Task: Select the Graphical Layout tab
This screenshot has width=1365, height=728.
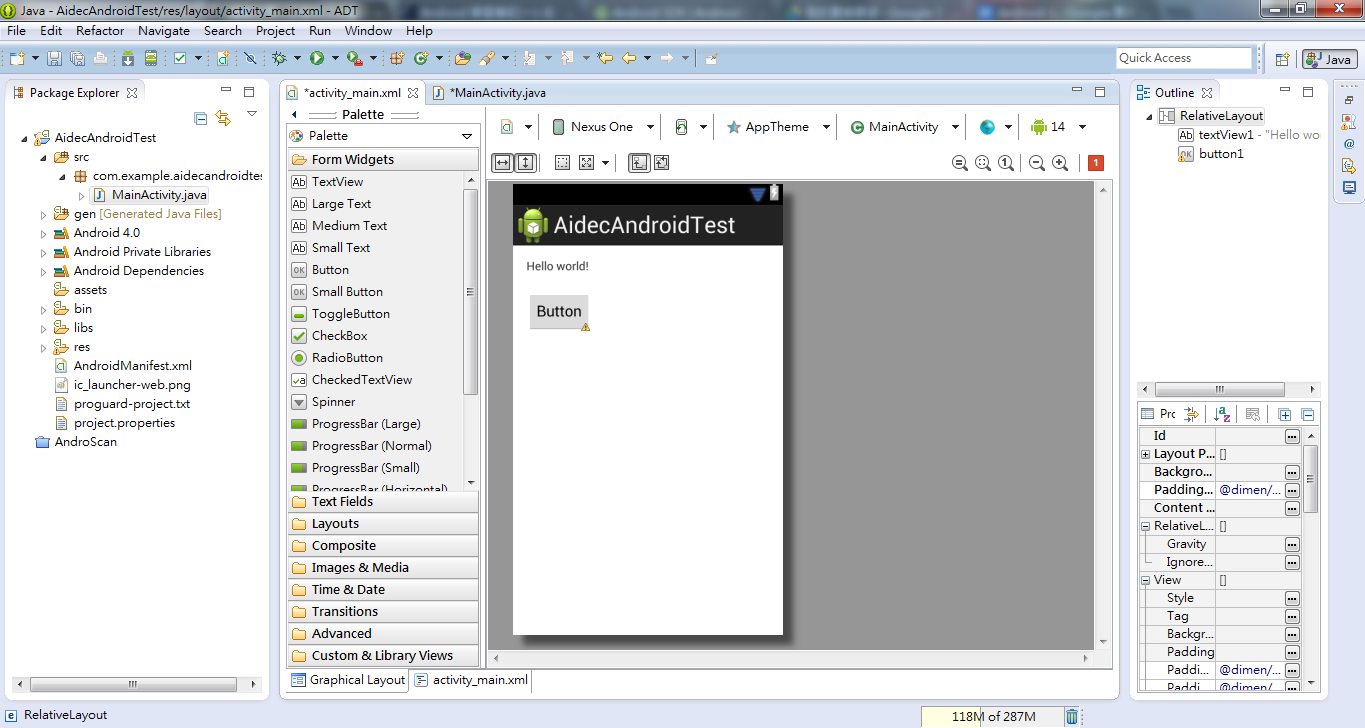Action: [348, 680]
